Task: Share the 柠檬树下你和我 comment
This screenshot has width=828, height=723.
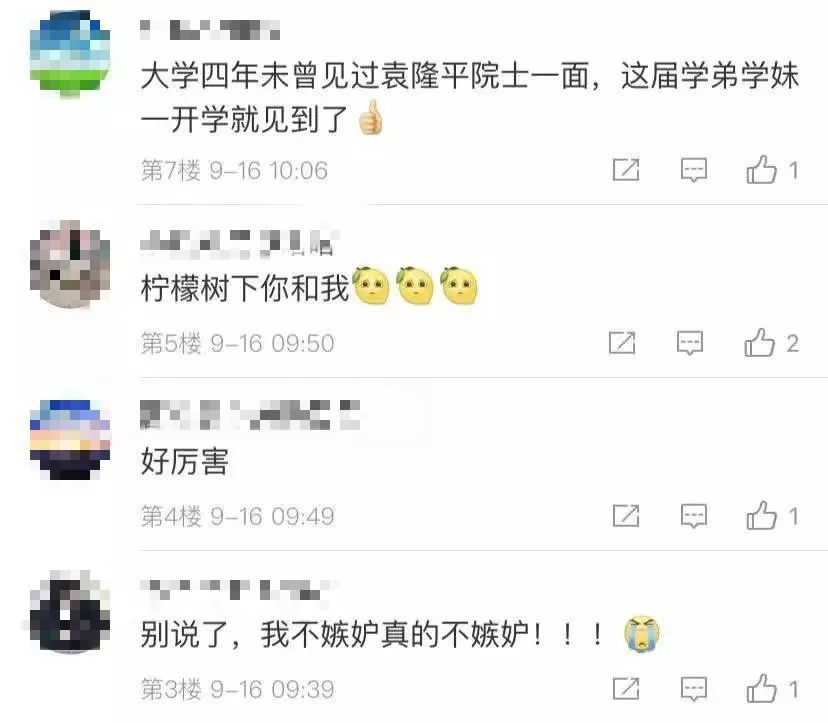Action: coord(622,343)
